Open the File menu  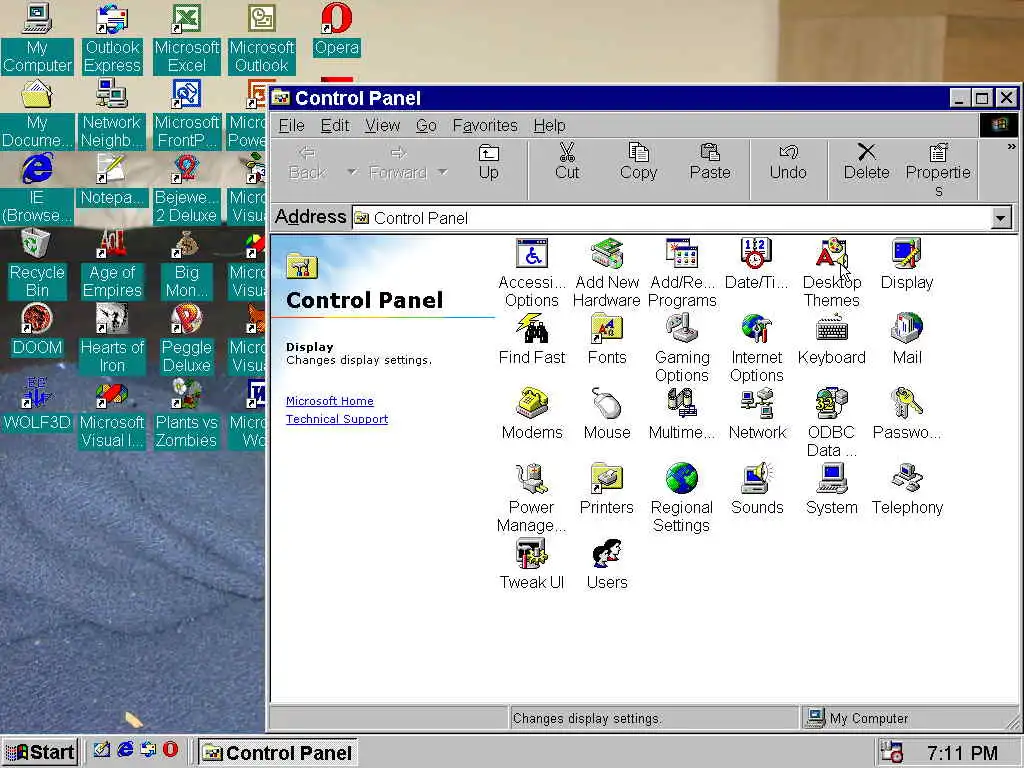coord(291,125)
